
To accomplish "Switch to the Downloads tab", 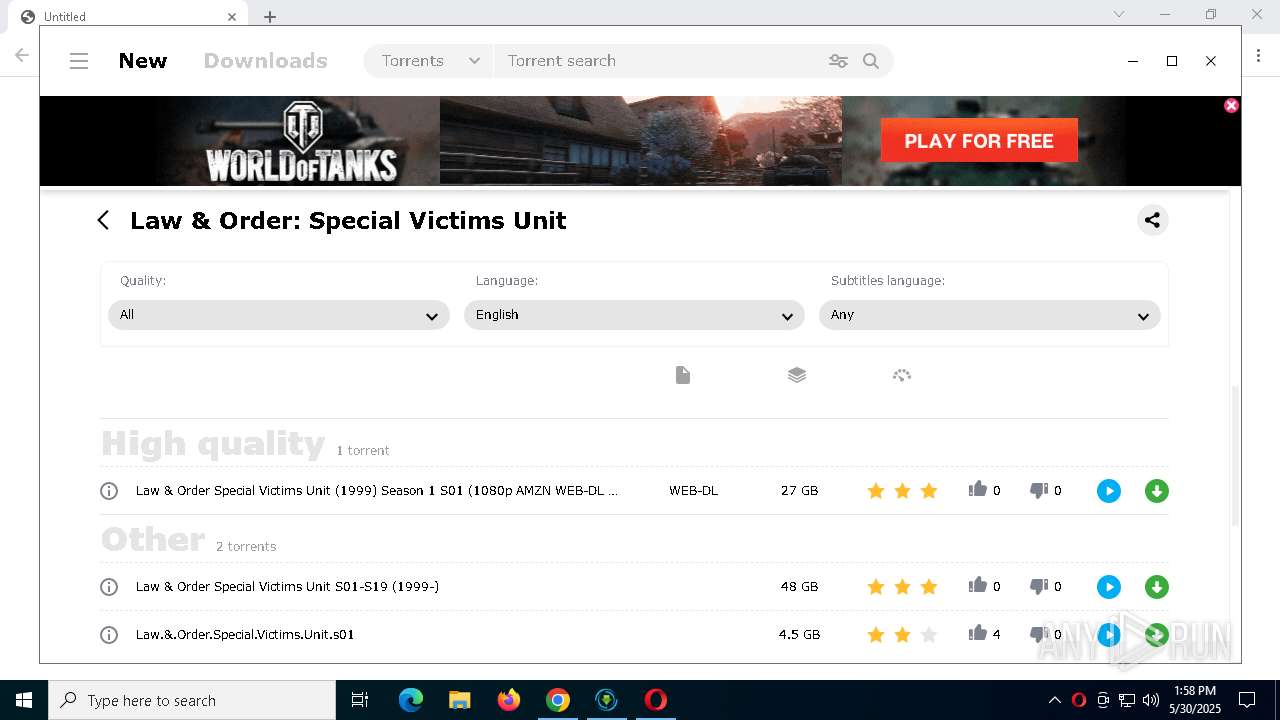I will 265,61.
